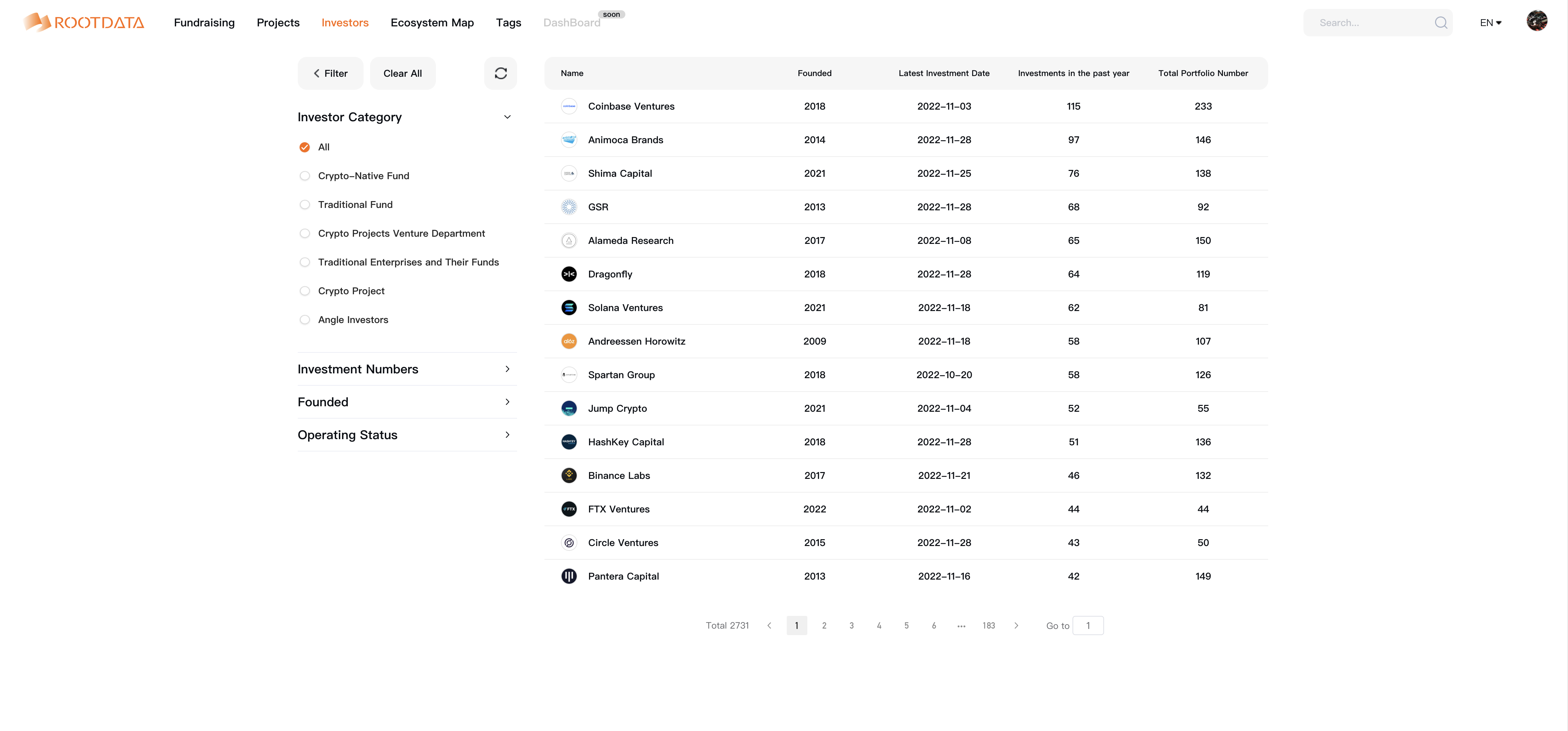The height and width of the screenshot is (731, 1568).
Task: Click the Dragonfly logo icon
Action: point(568,274)
